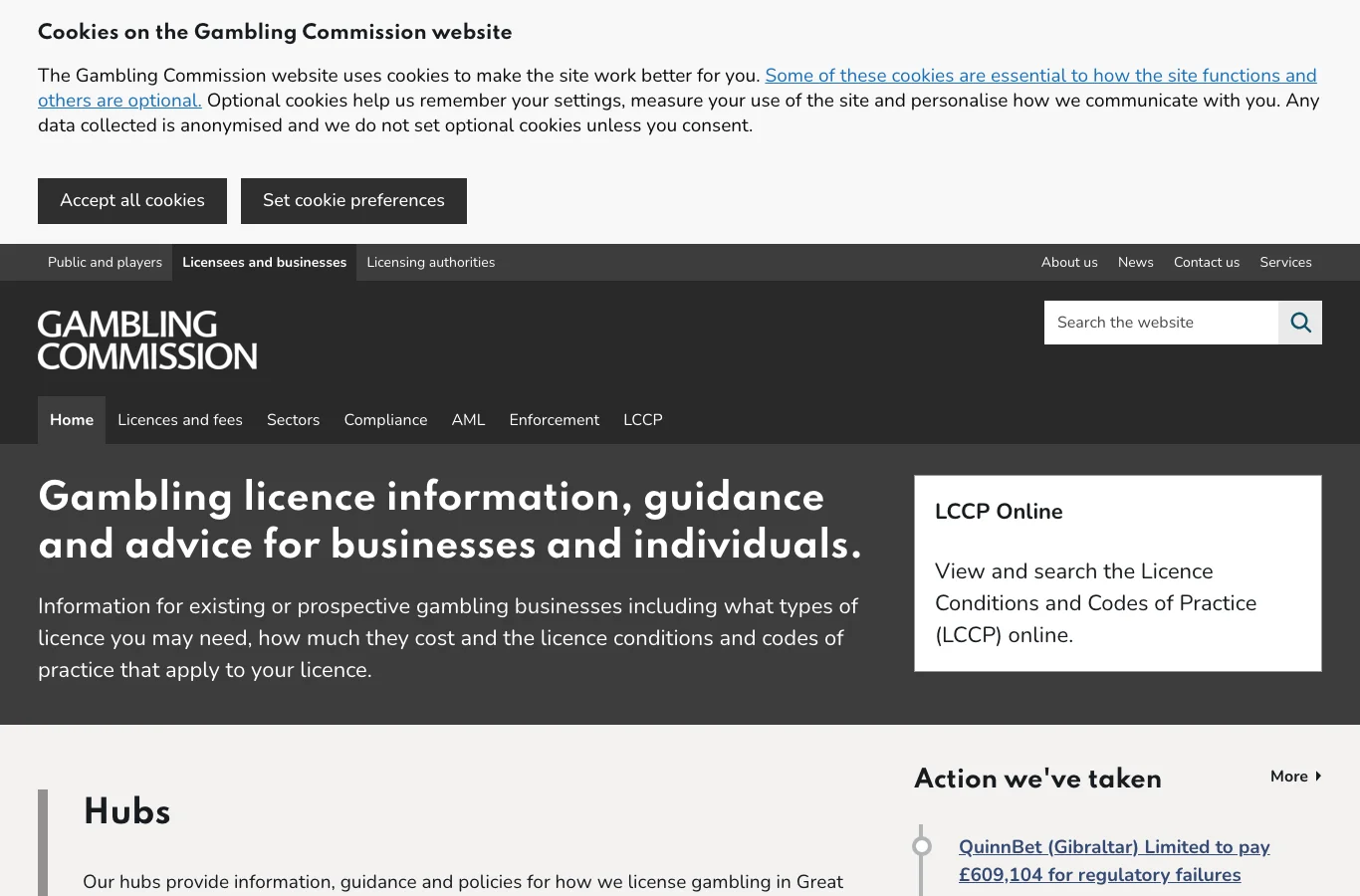
Task: Click the timeline marker beside QuinnBet item
Action: (x=922, y=846)
